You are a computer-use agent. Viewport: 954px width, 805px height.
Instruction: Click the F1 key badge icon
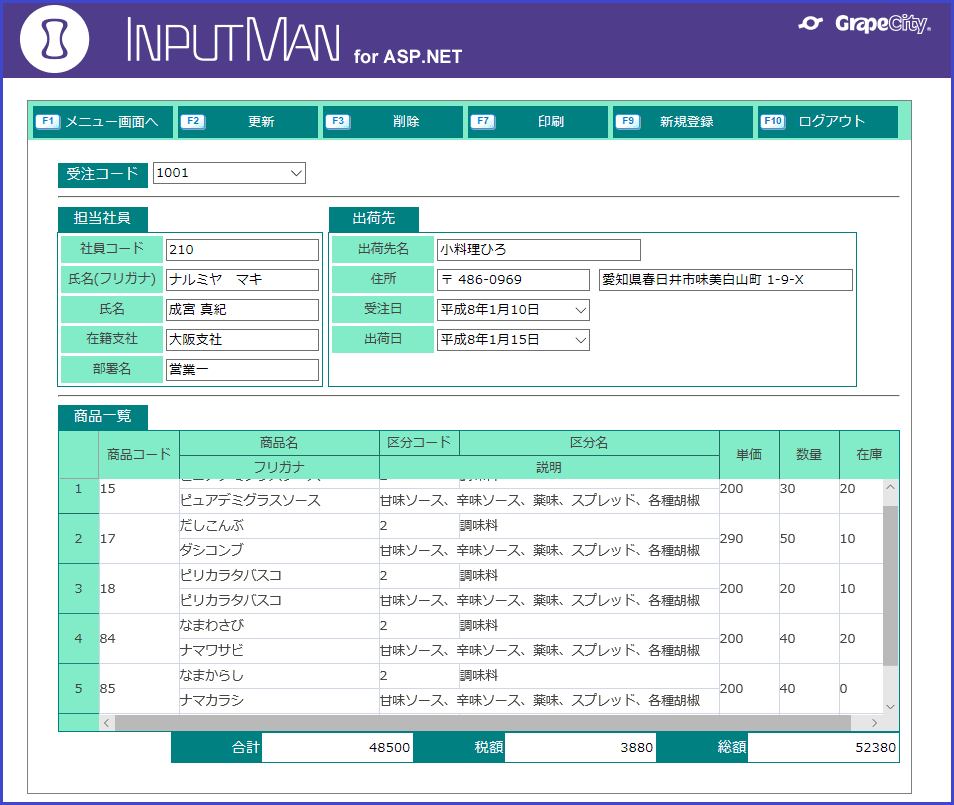click(47, 121)
